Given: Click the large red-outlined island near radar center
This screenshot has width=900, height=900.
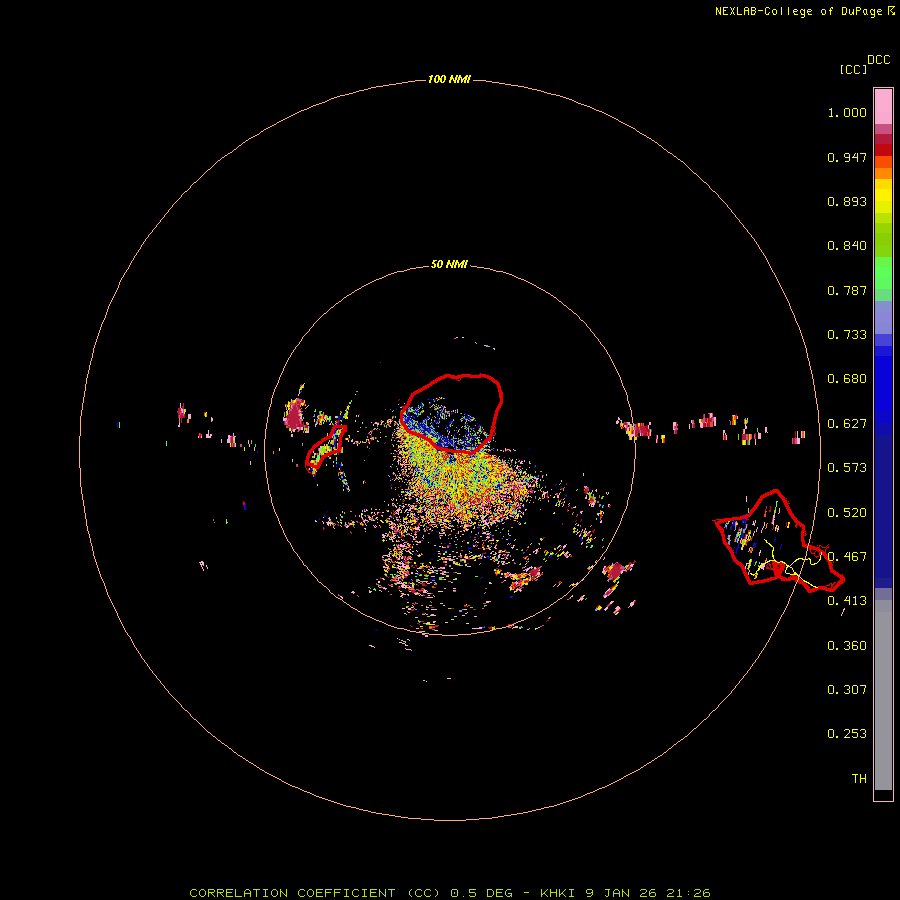Looking at the screenshot, I should [x=452, y=413].
